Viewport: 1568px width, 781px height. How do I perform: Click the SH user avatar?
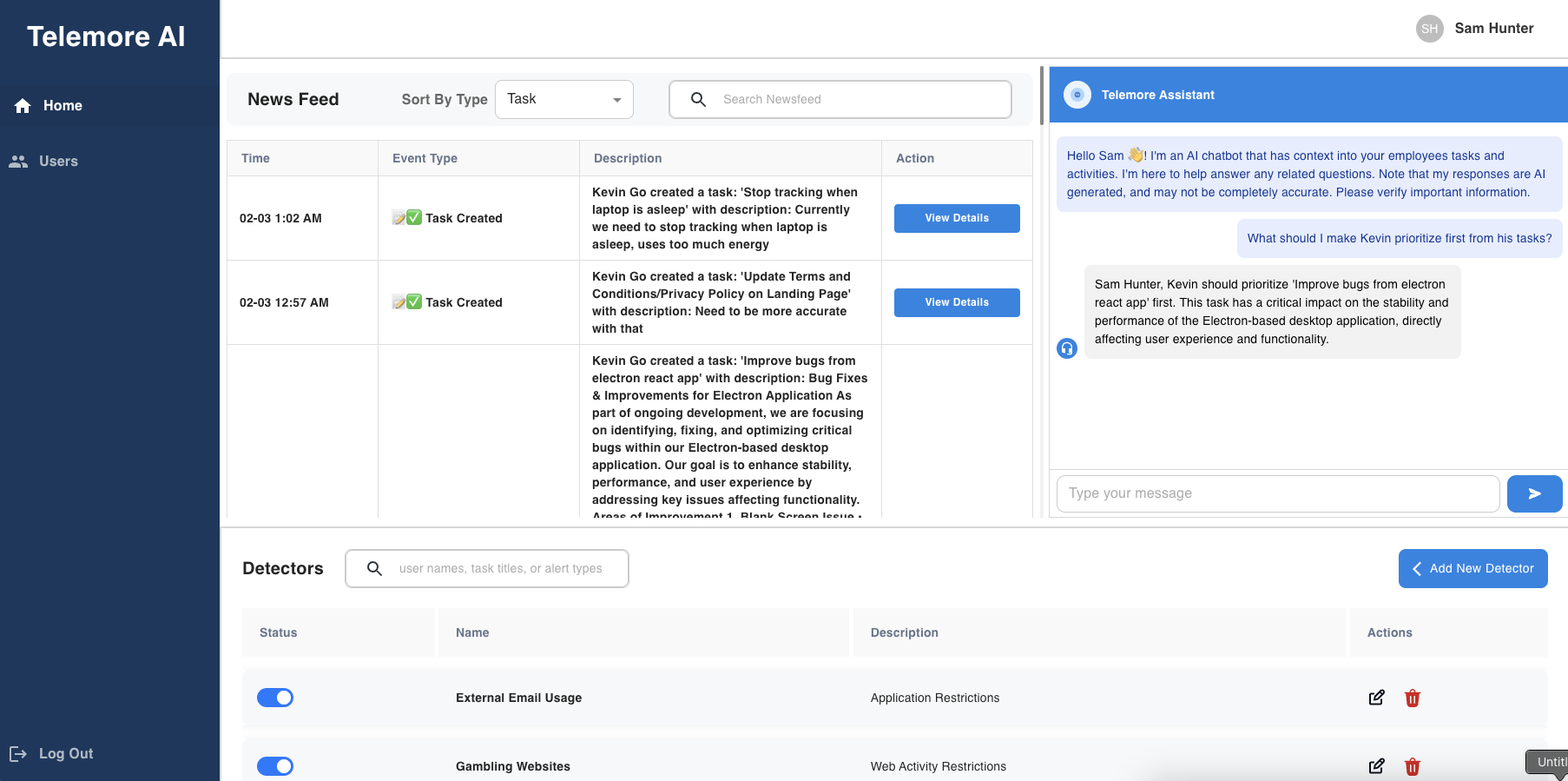pyautogui.click(x=1429, y=29)
